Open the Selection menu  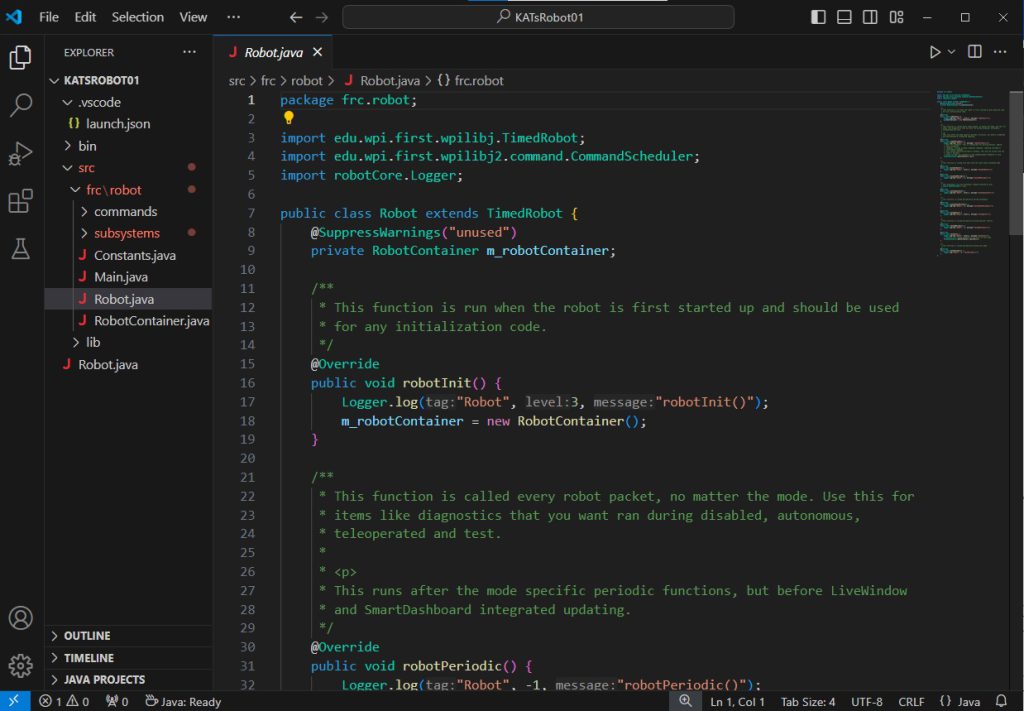pos(138,18)
